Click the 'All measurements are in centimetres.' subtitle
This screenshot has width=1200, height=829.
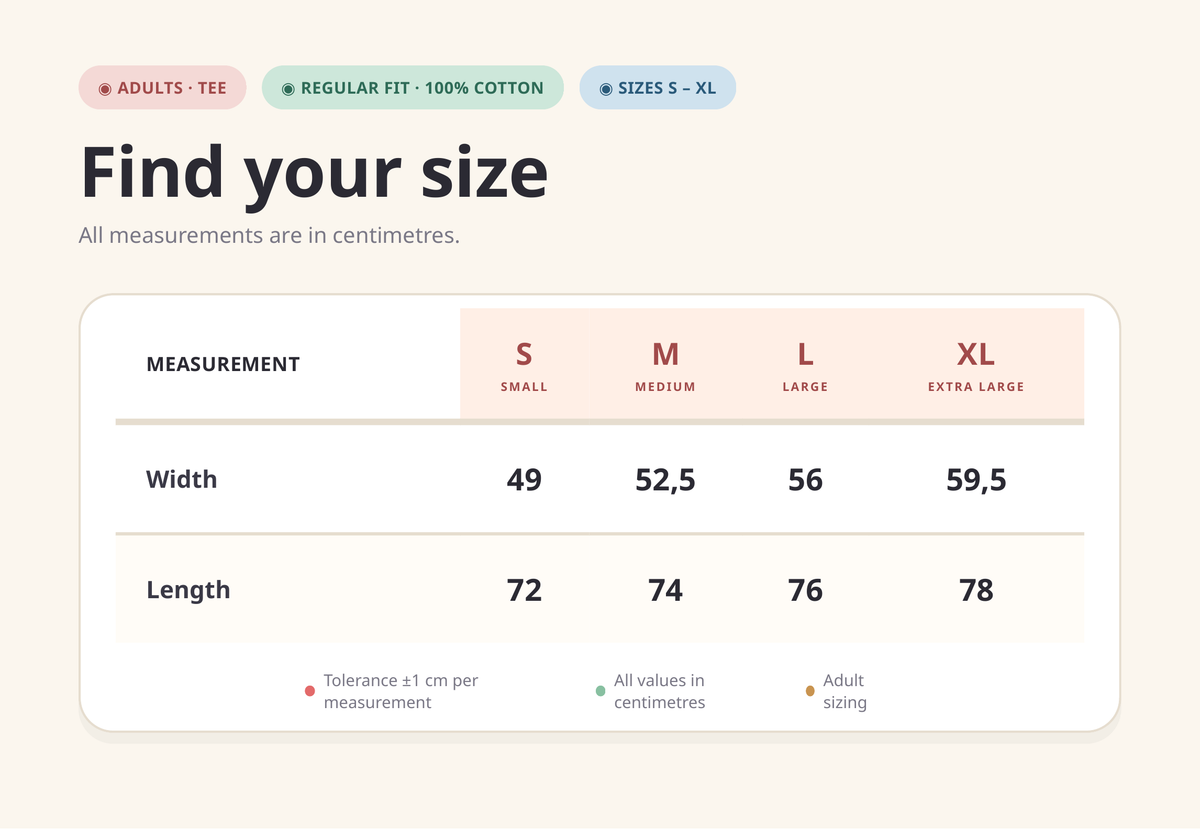pyautogui.click(x=269, y=236)
